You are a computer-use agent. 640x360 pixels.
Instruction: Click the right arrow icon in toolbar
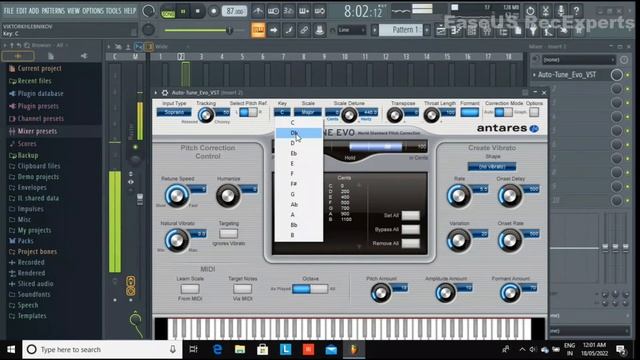(273, 30)
